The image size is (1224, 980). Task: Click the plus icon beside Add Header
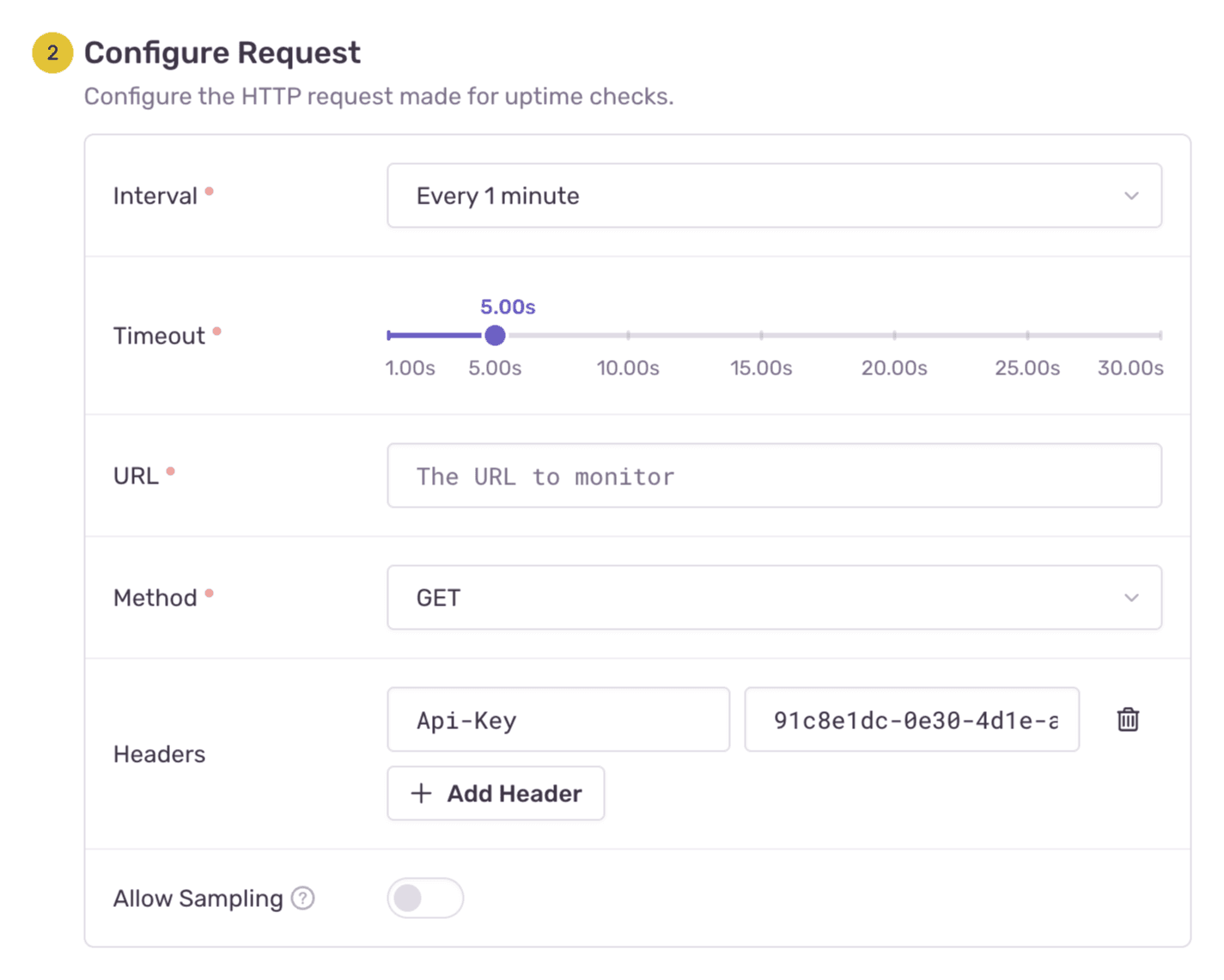(x=420, y=793)
